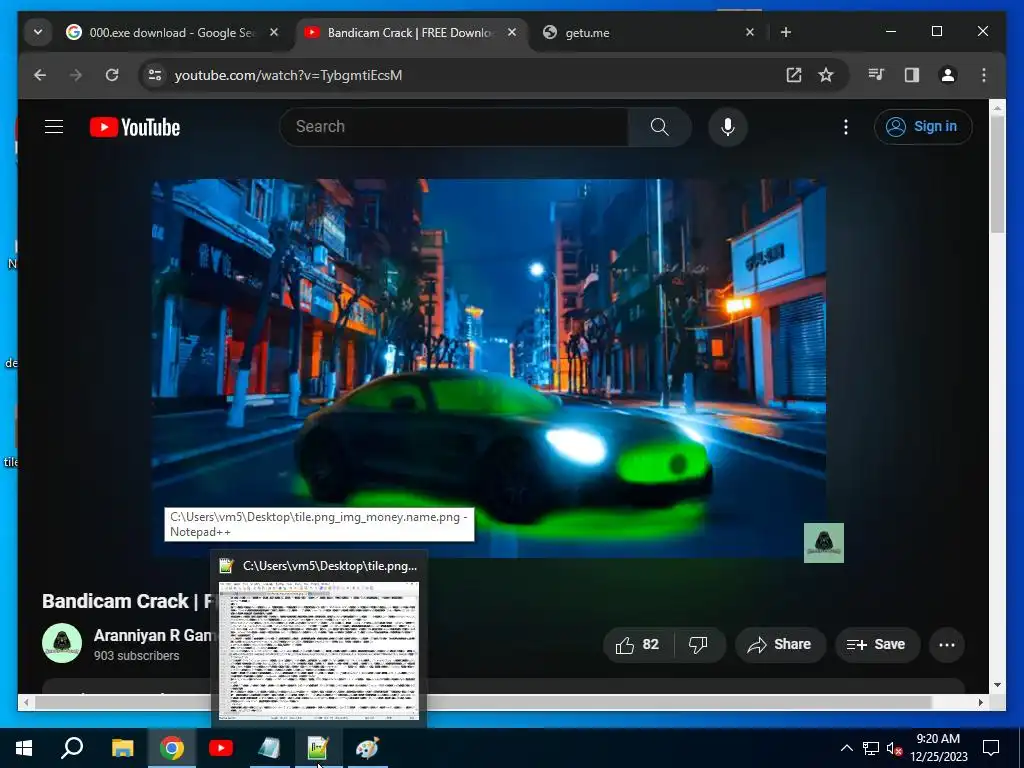Open Chrome profile avatar
The image size is (1024, 768).
948,75
